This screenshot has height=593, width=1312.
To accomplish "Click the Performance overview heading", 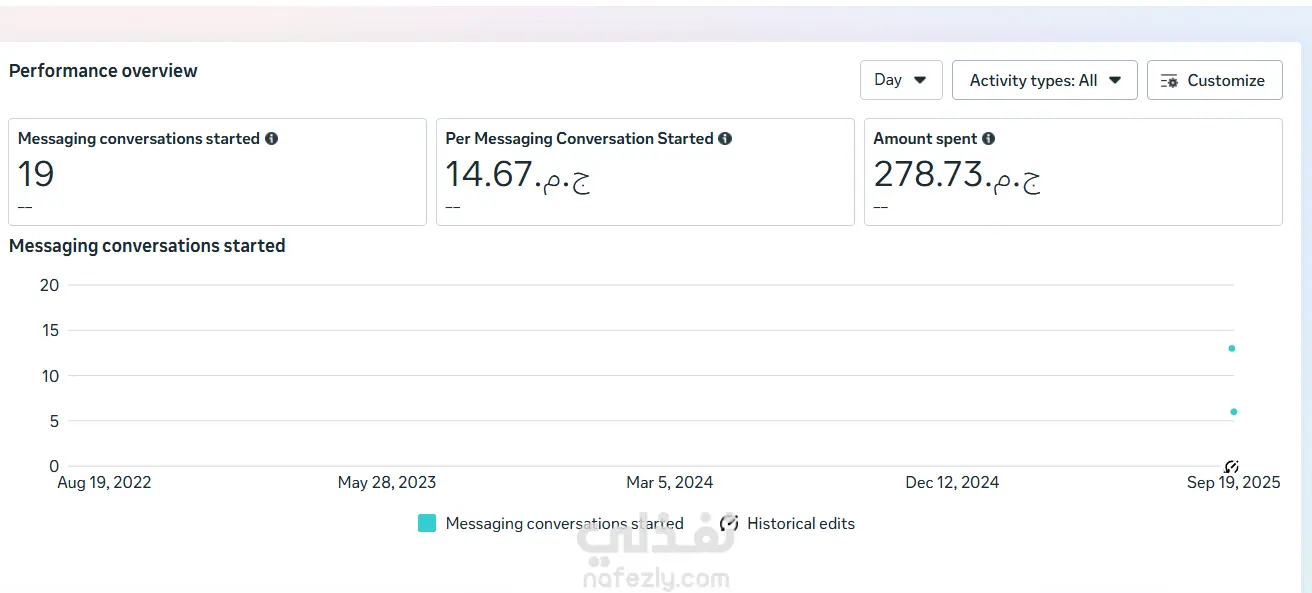I will (x=103, y=71).
